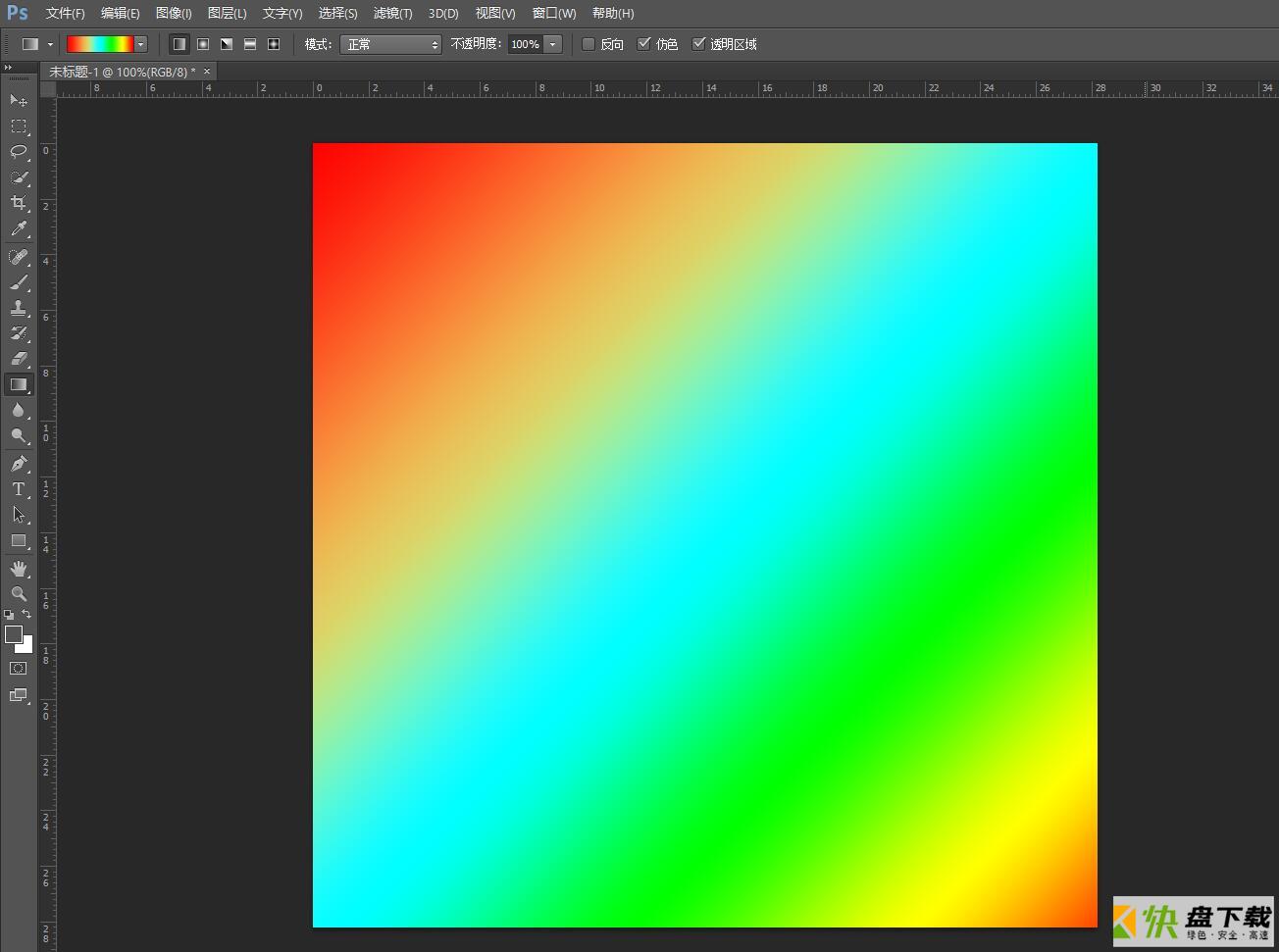The height and width of the screenshot is (952, 1279).
Task: Choose Radial gradient style
Action: [203, 44]
